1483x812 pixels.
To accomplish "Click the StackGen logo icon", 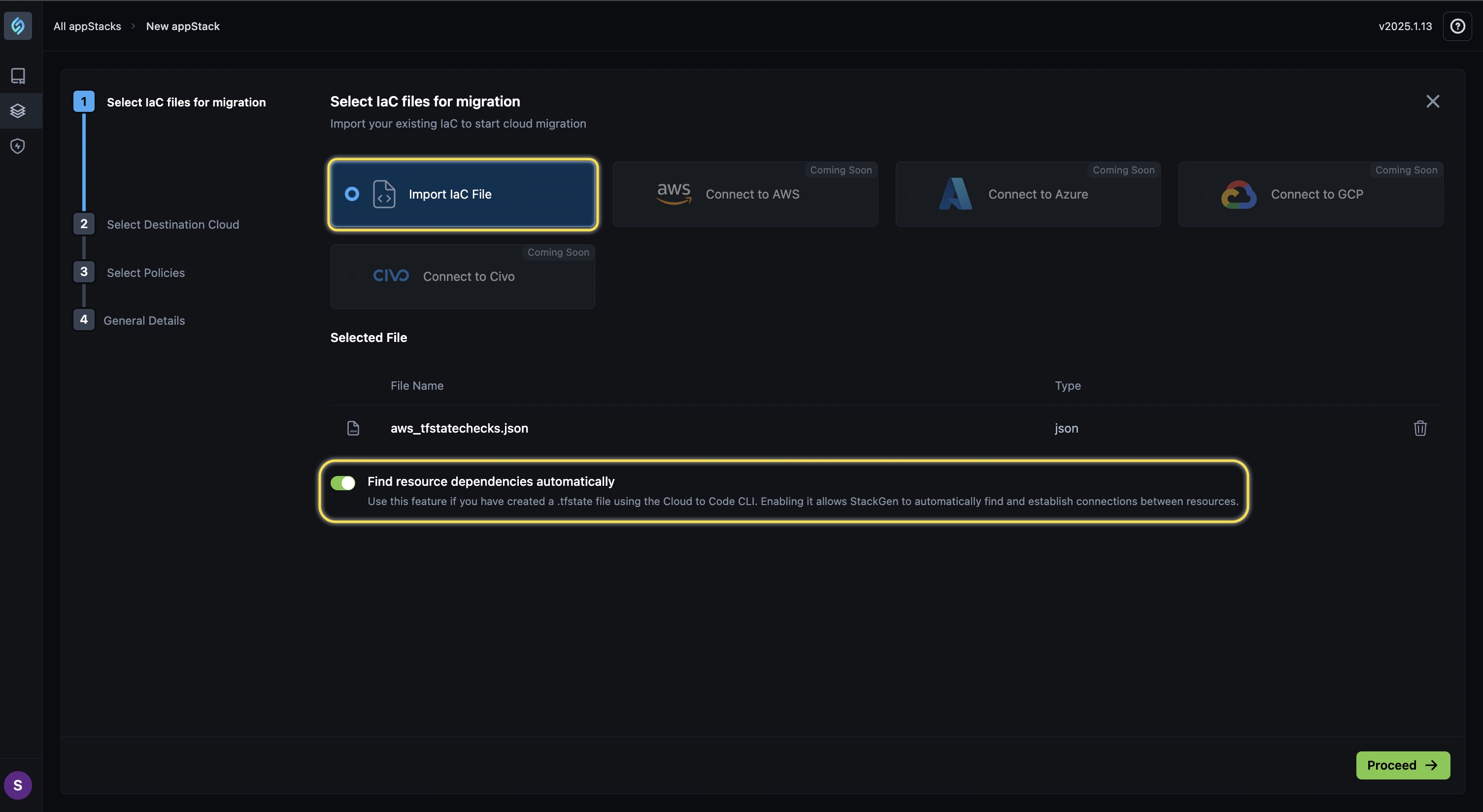I will [18, 26].
